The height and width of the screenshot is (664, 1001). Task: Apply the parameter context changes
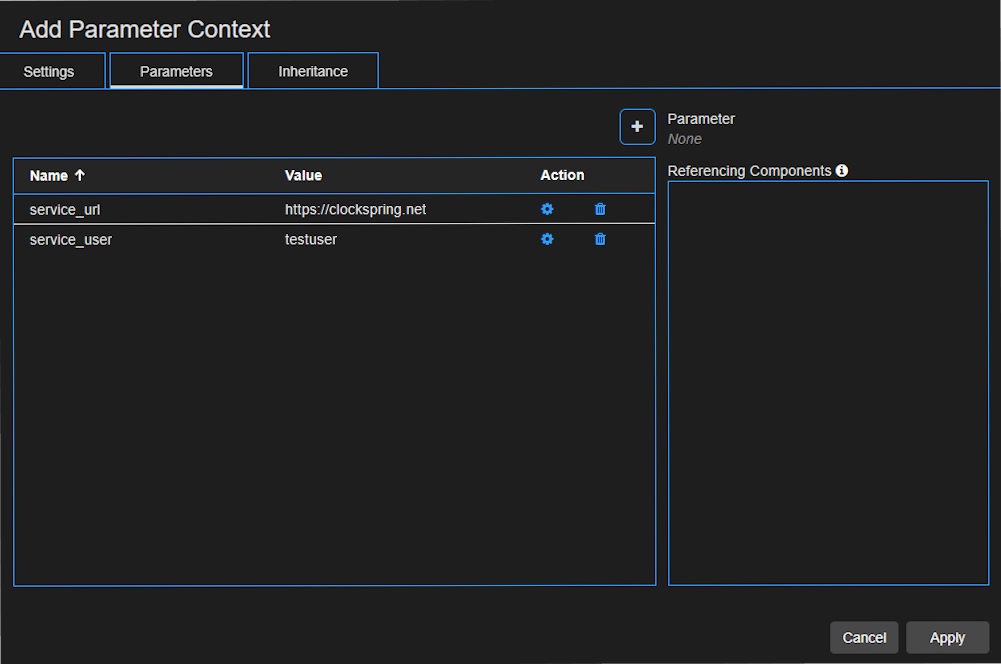pos(946,637)
